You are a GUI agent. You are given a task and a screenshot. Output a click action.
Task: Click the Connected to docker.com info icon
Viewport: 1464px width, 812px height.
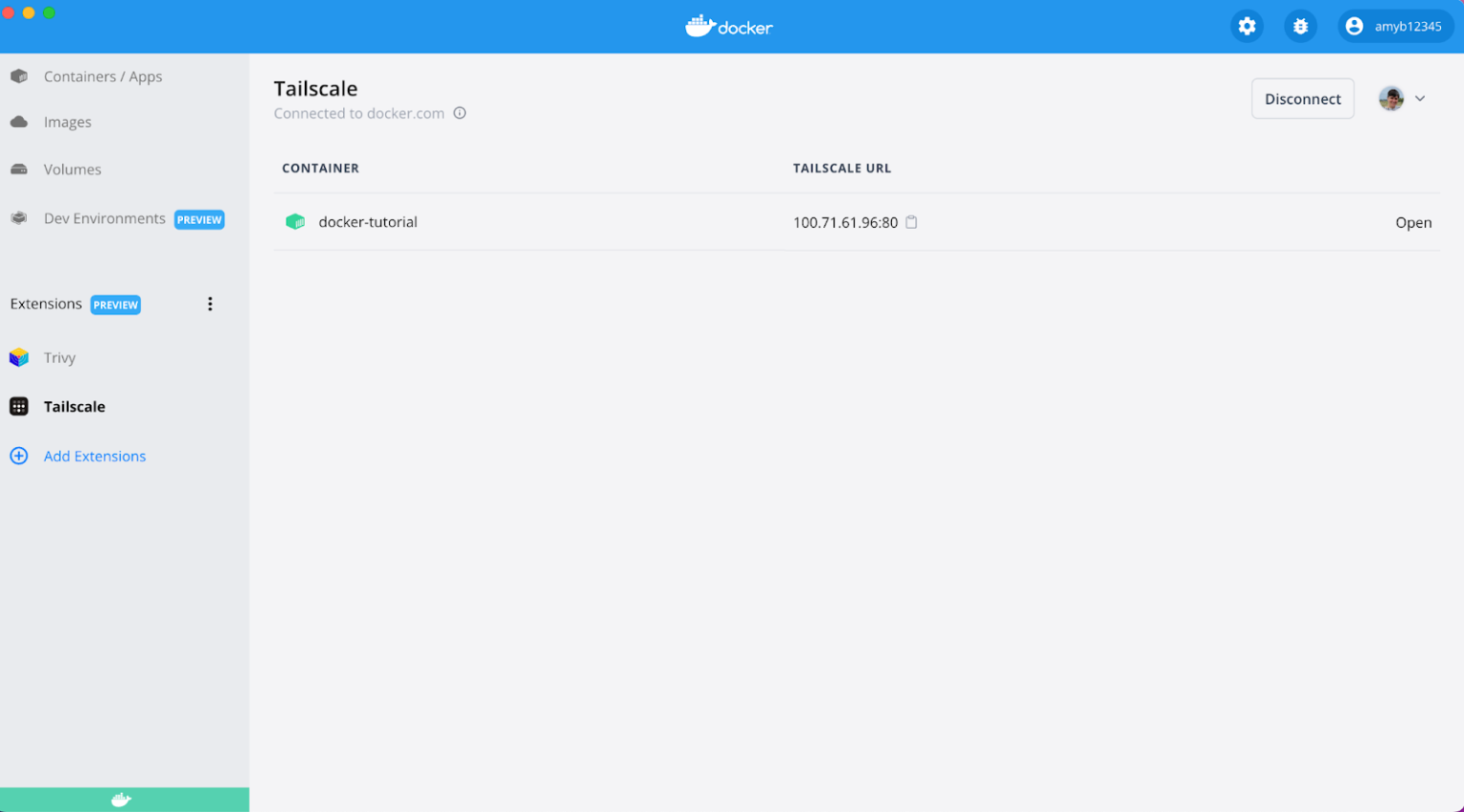459,112
